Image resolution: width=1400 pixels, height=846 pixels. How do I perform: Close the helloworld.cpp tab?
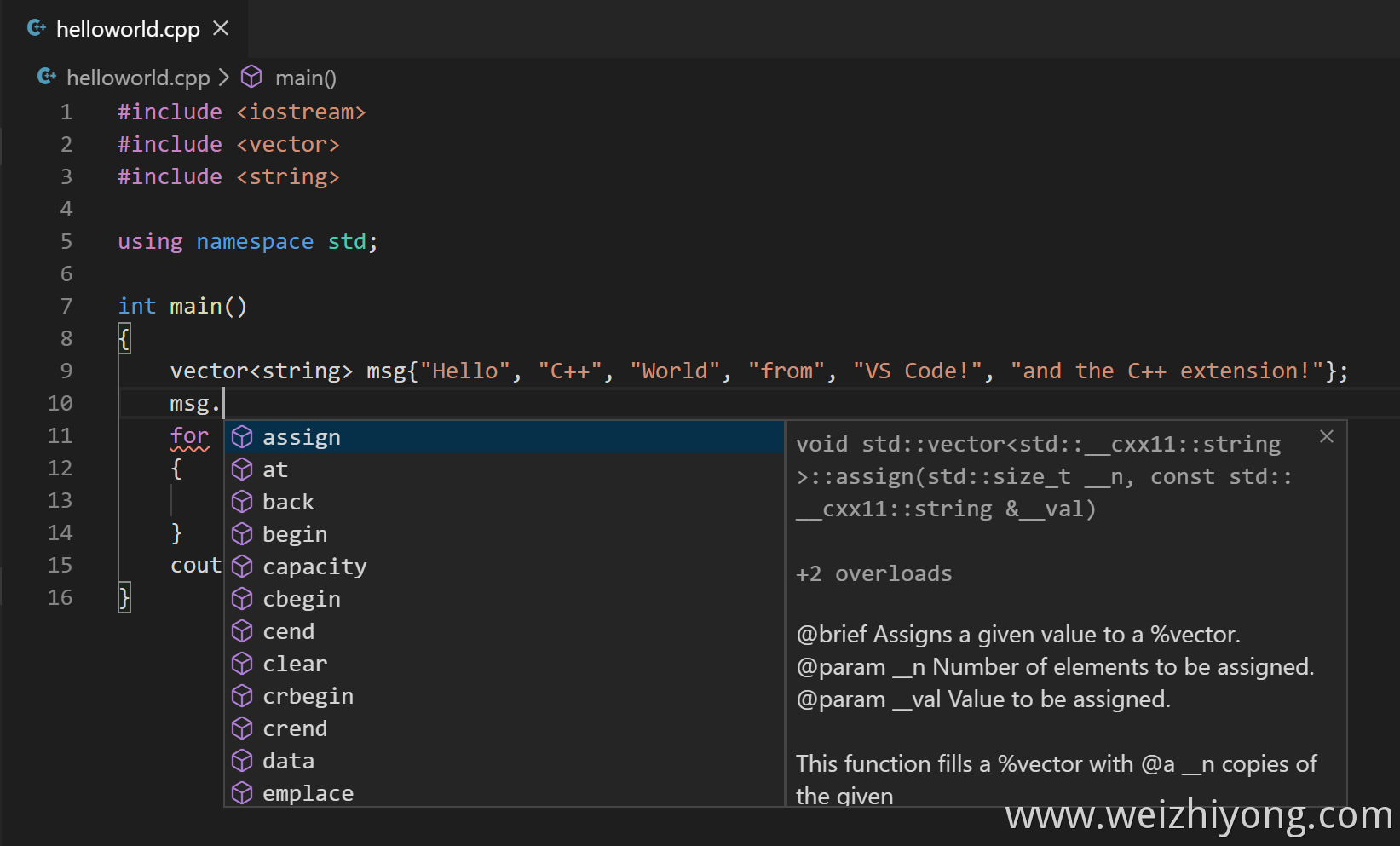click(x=221, y=29)
